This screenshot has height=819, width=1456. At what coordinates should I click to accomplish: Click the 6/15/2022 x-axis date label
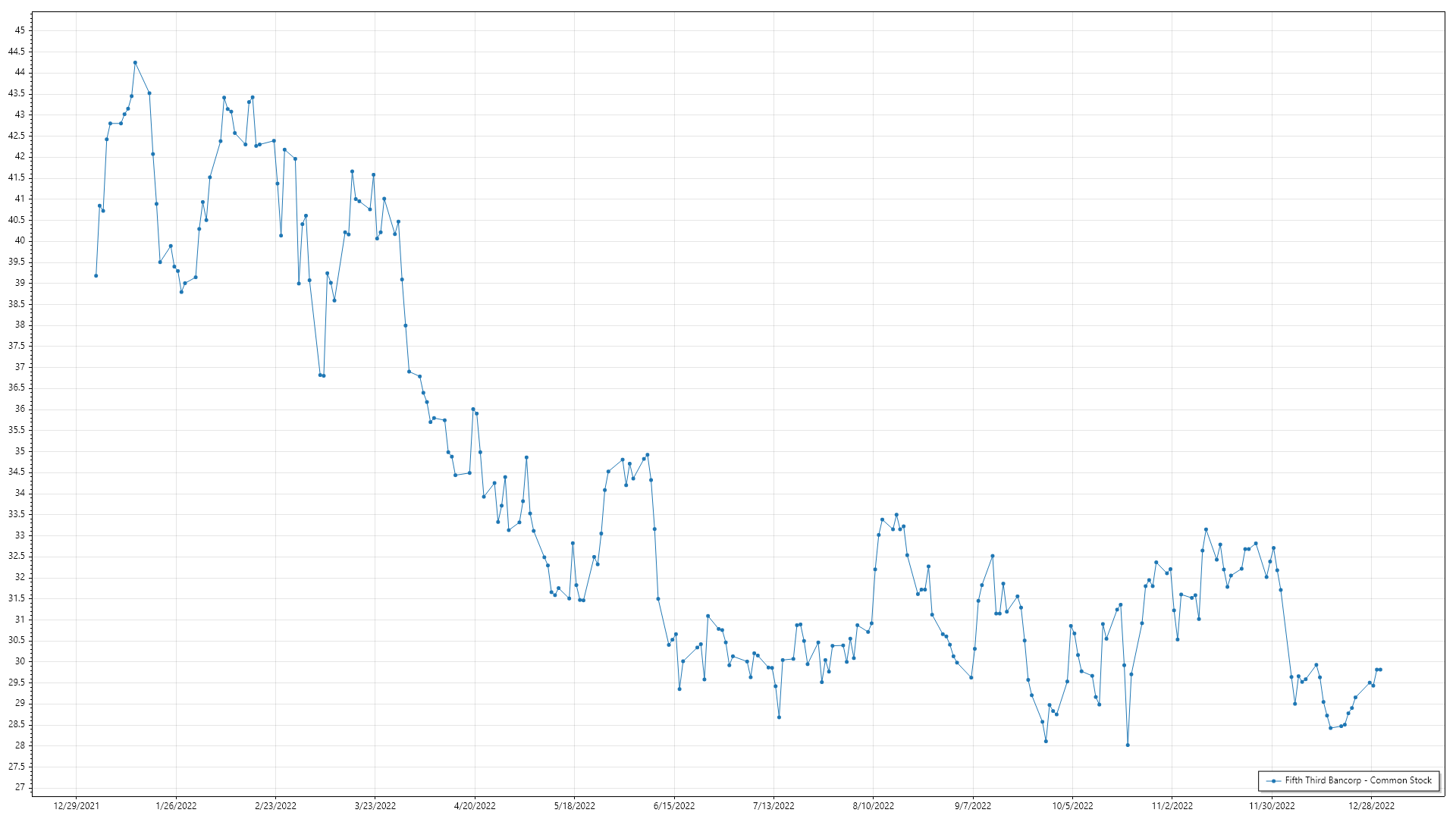pos(674,805)
